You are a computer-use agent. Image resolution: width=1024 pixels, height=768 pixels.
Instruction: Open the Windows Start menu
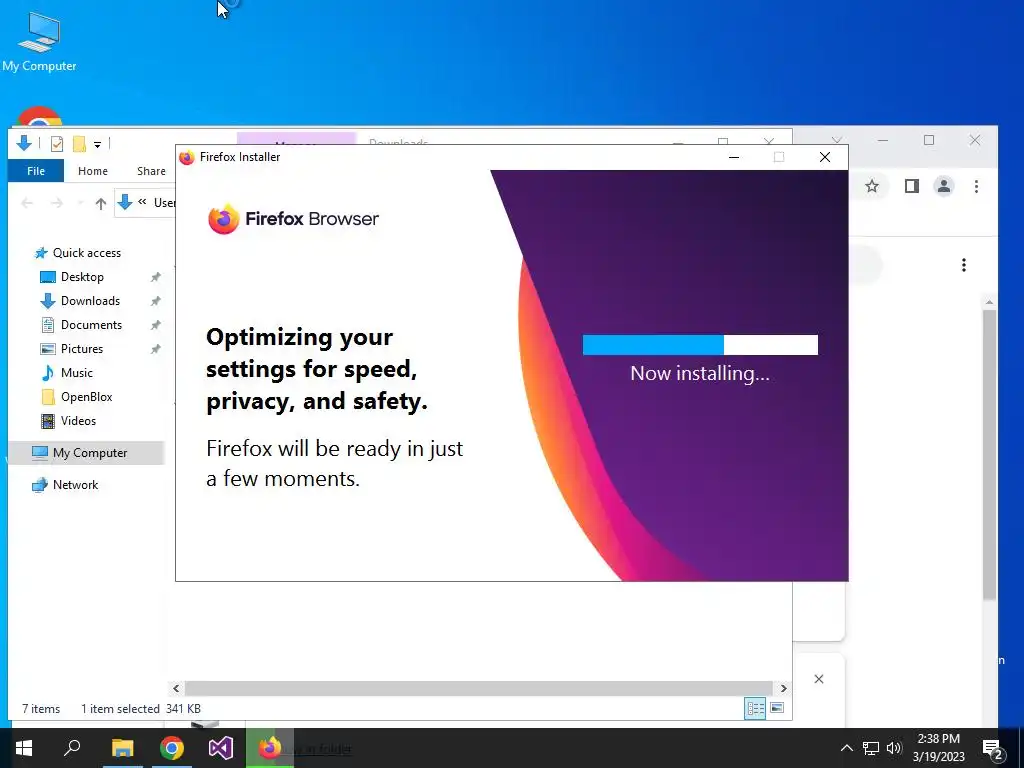pyautogui.click(x=24, y=748)
